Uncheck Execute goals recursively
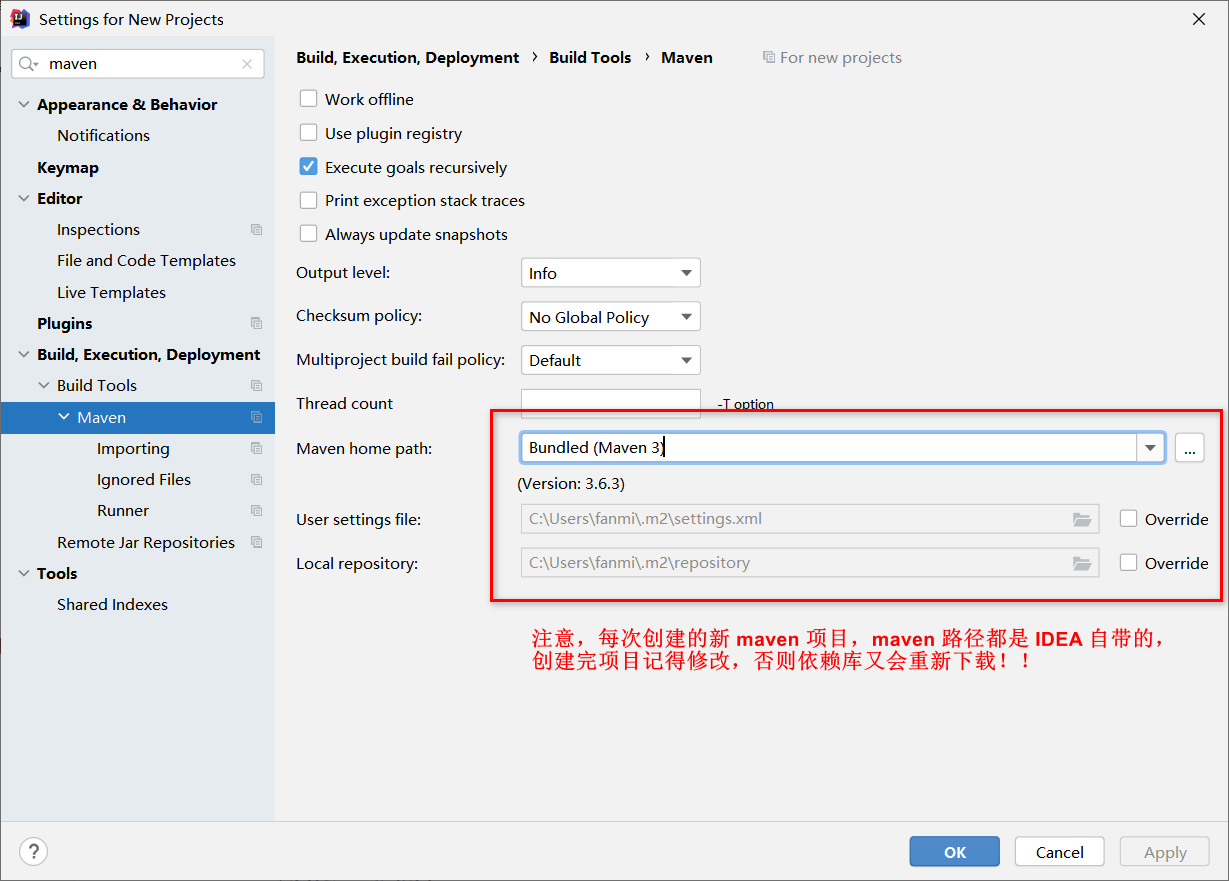Image resolution: width=1229 pixels, height=881 pixels. click(309, 167)
